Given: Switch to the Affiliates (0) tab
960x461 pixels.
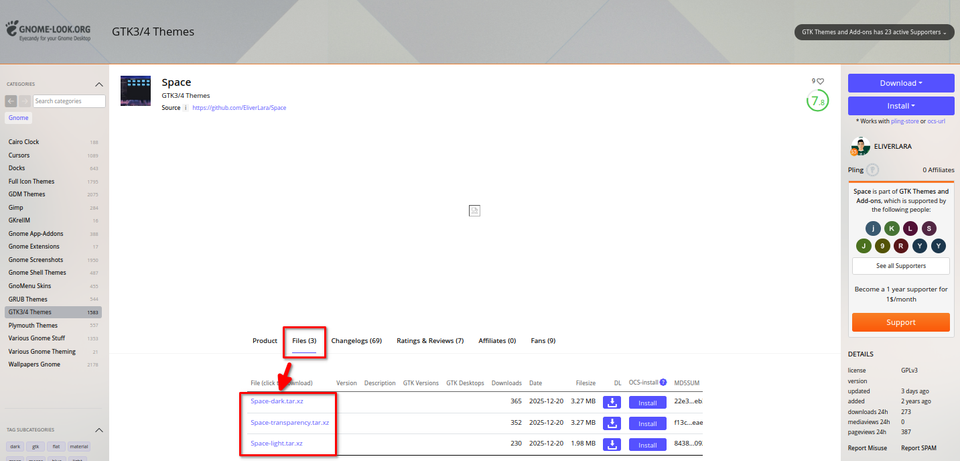Looking at the screenshot, I should coord(497,341).
